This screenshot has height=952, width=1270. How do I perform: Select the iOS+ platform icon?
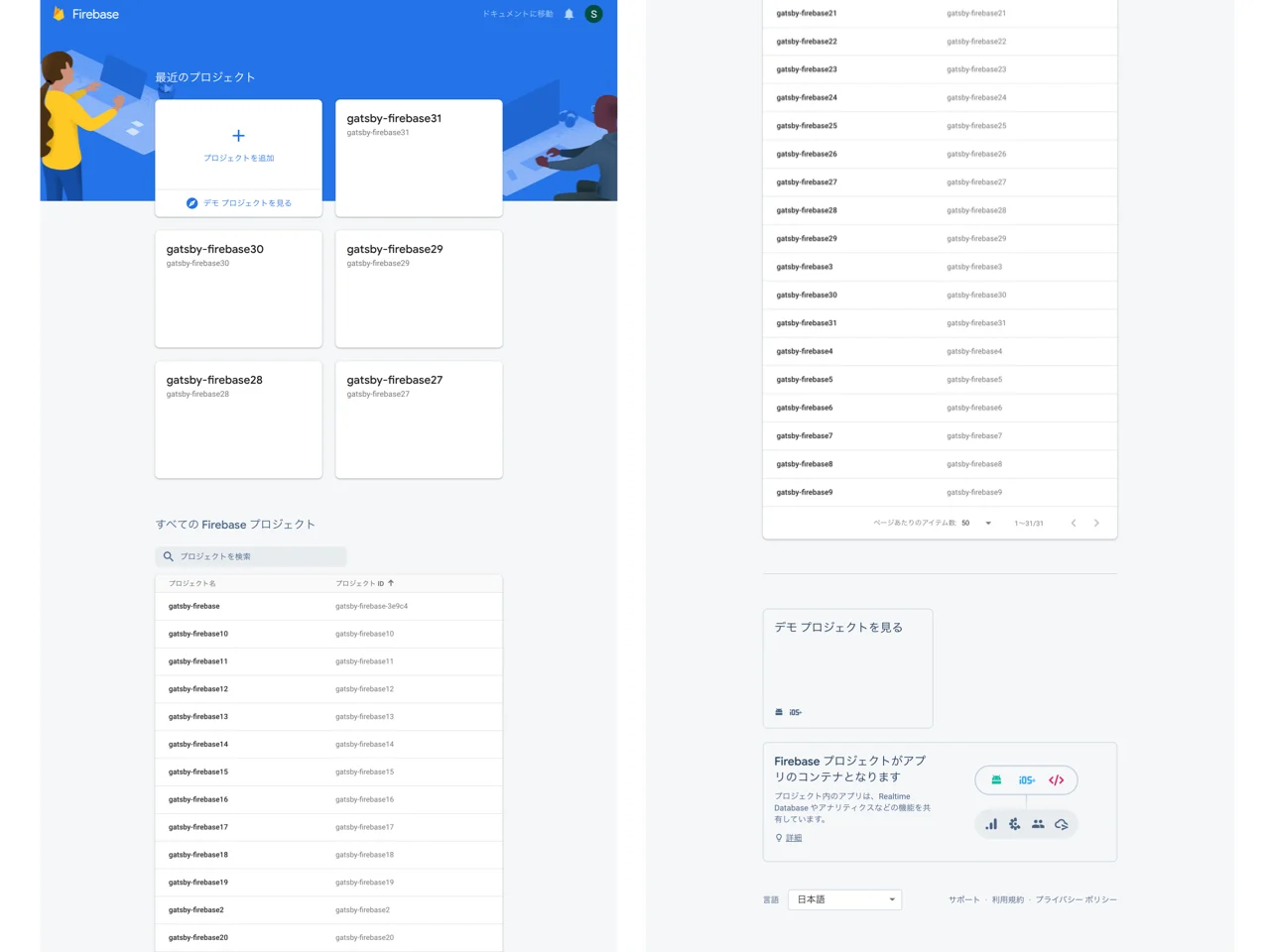1026,779
